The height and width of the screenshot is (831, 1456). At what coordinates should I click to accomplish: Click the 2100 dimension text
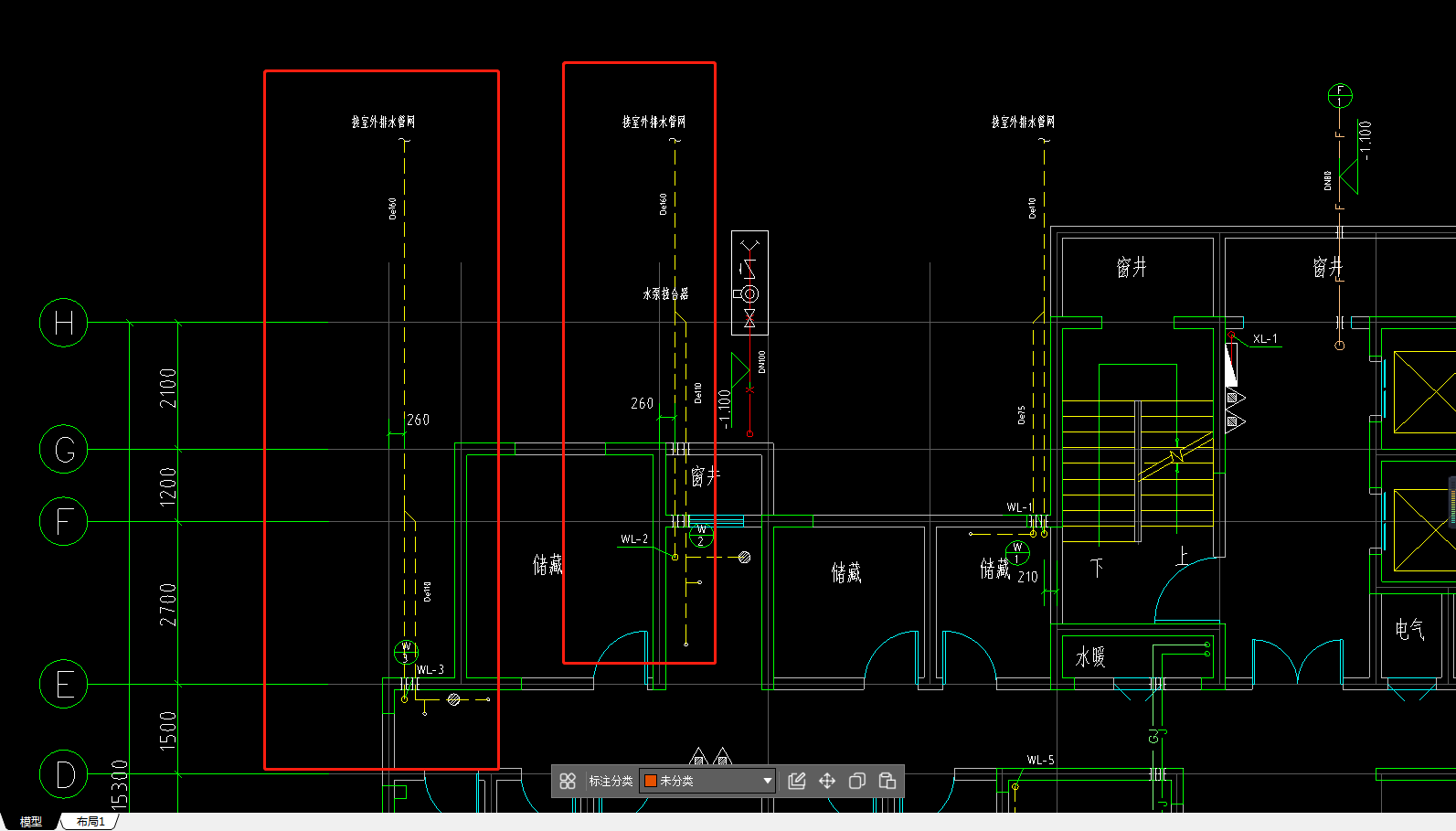tap(167, 388)
